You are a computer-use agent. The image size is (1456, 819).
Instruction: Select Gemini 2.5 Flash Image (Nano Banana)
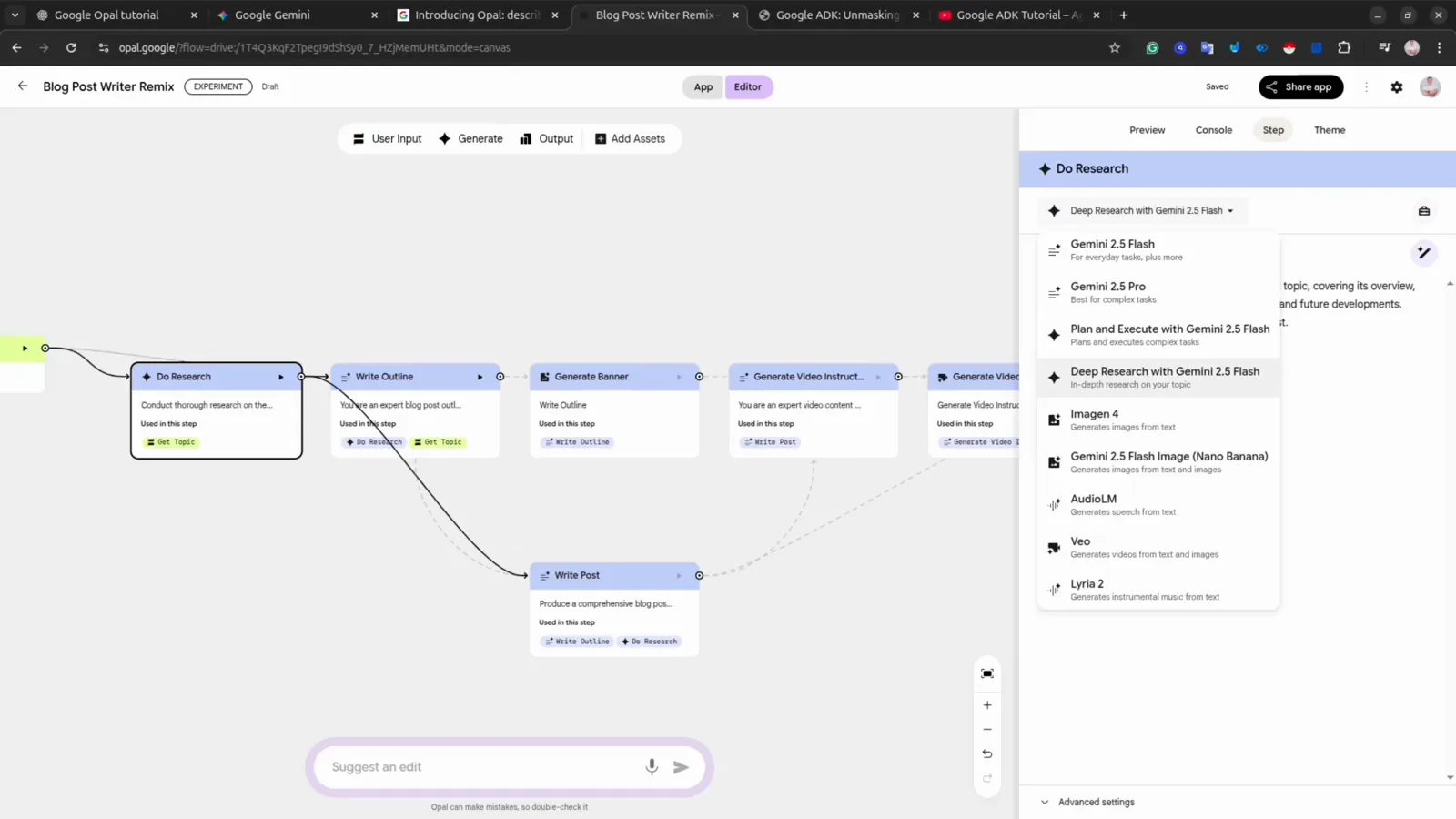pyautogui.click(x=1158, y=462)
